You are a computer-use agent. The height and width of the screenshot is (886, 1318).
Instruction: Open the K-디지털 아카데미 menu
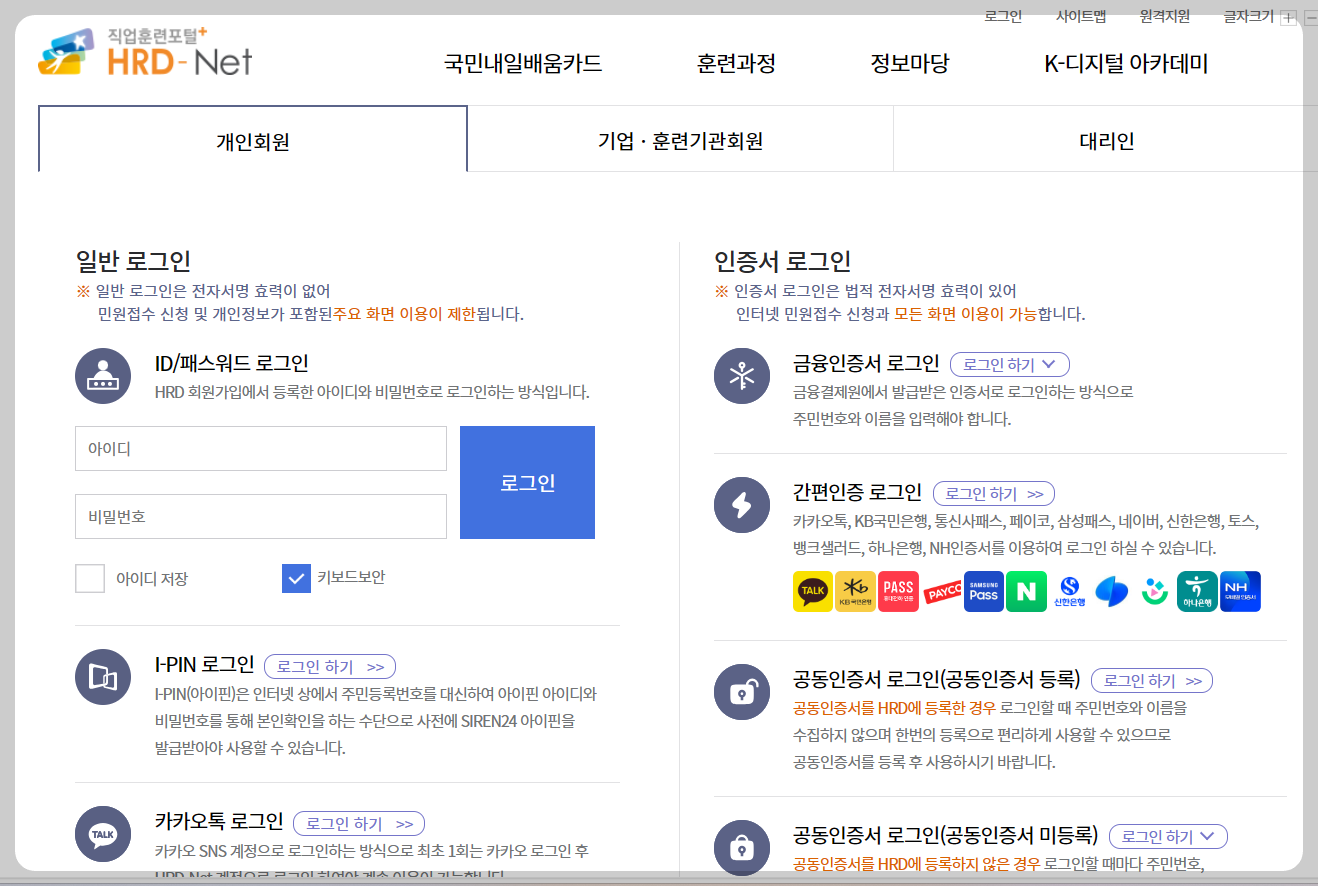tap(1126, 64)
